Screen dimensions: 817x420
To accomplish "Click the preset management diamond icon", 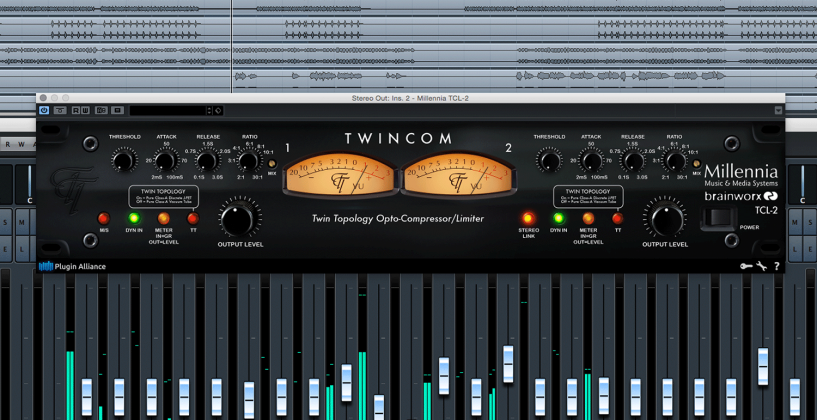I will tap(218, 110).
